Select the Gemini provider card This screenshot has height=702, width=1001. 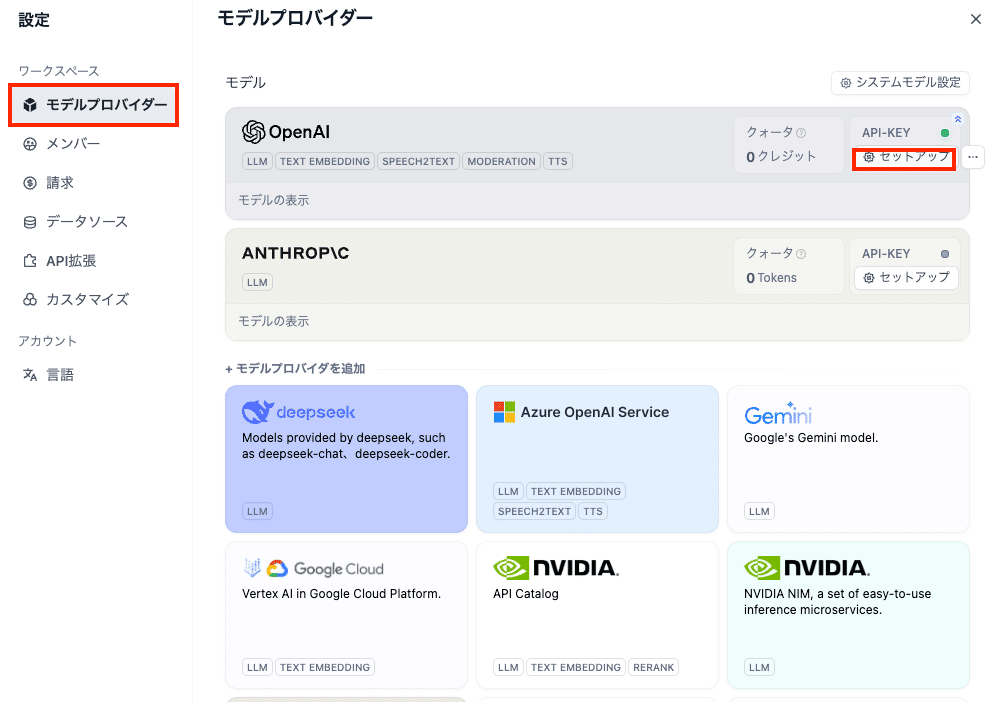pos(847,458)
